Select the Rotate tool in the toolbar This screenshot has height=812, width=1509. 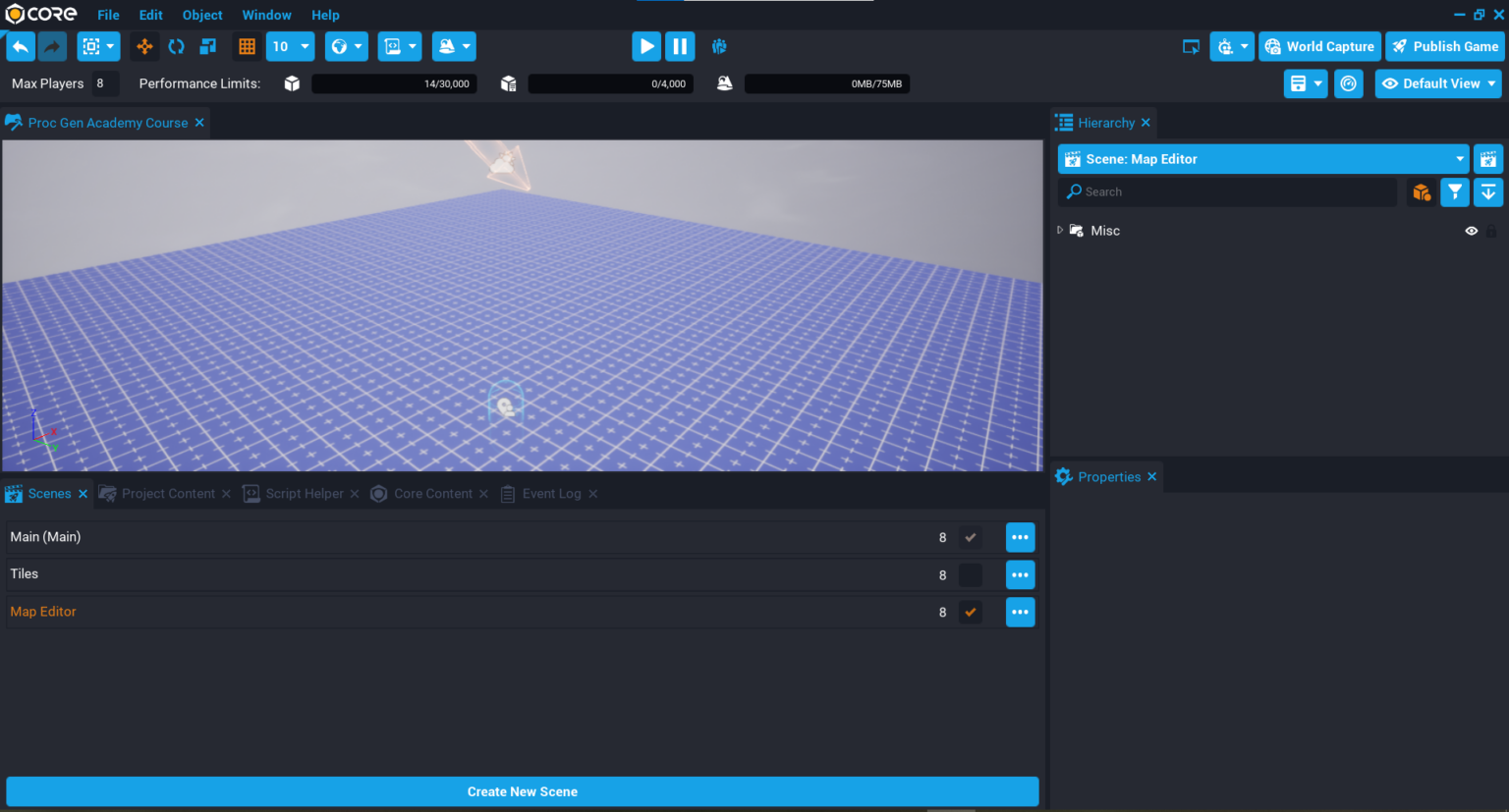(176, 46)
